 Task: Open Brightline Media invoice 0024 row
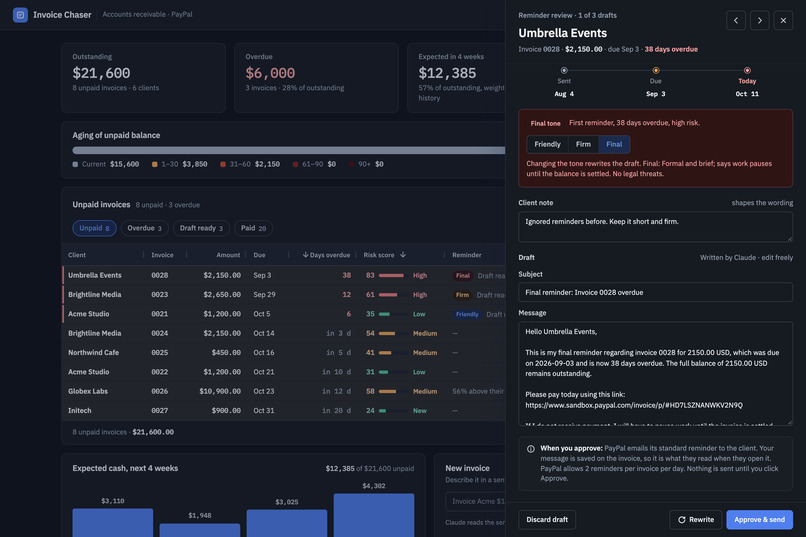point(284,334)
